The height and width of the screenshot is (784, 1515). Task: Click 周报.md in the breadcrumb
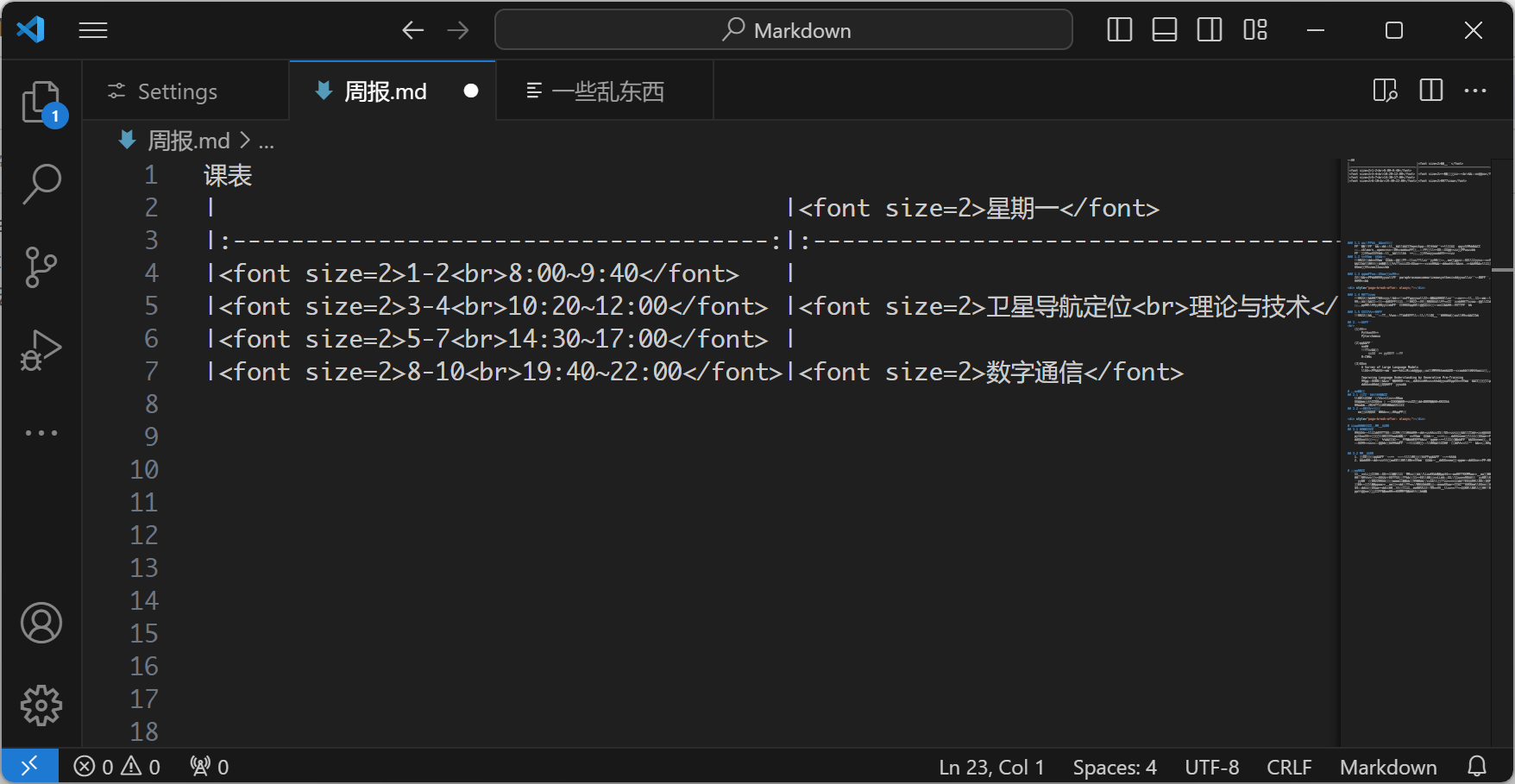189,141
